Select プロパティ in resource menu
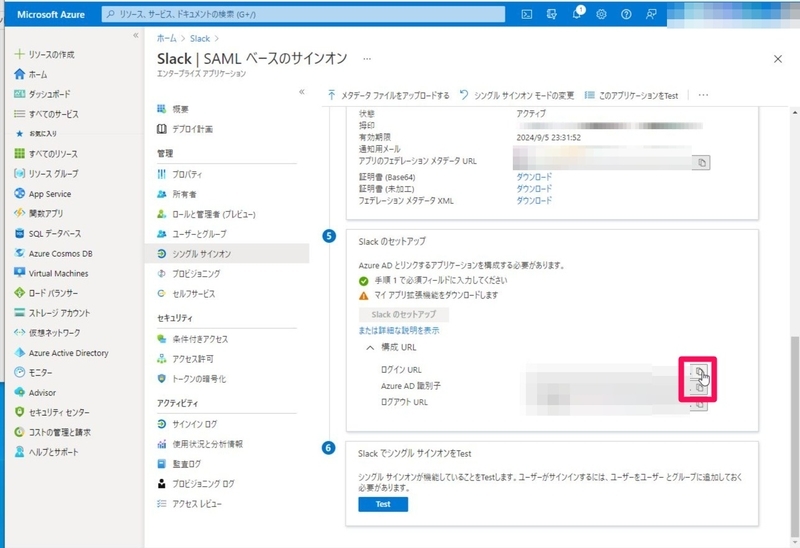Viewport: 800px width, 548px height. tap(180, 175)
